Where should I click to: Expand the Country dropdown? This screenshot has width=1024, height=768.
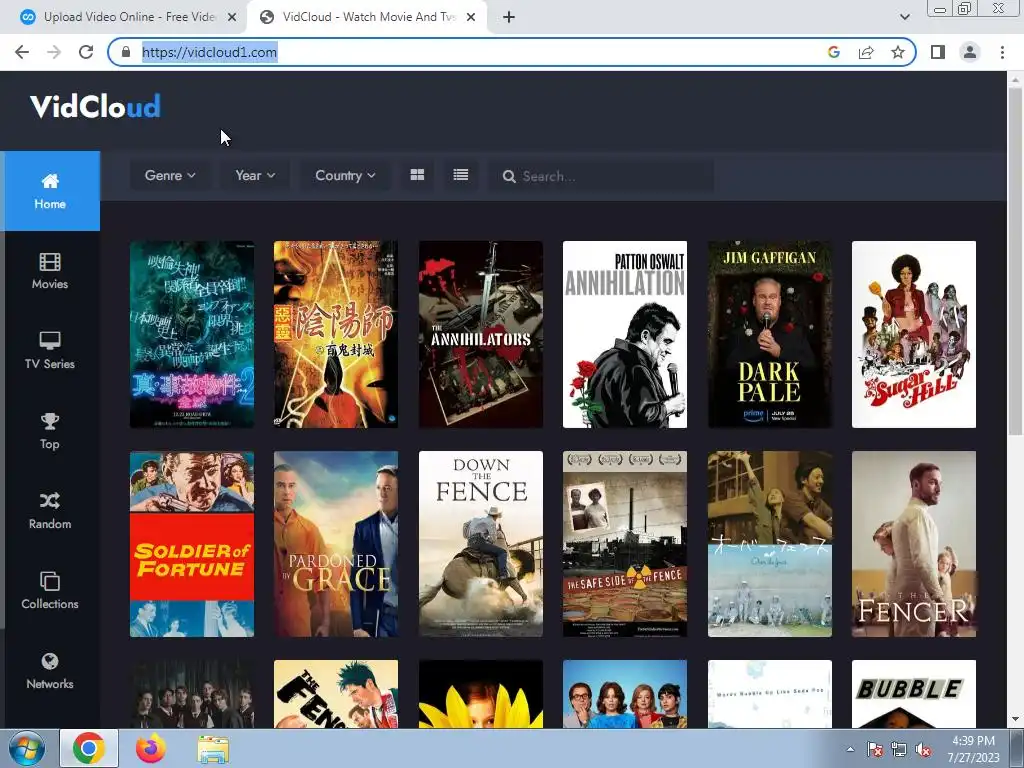click(x=345, y=175)
